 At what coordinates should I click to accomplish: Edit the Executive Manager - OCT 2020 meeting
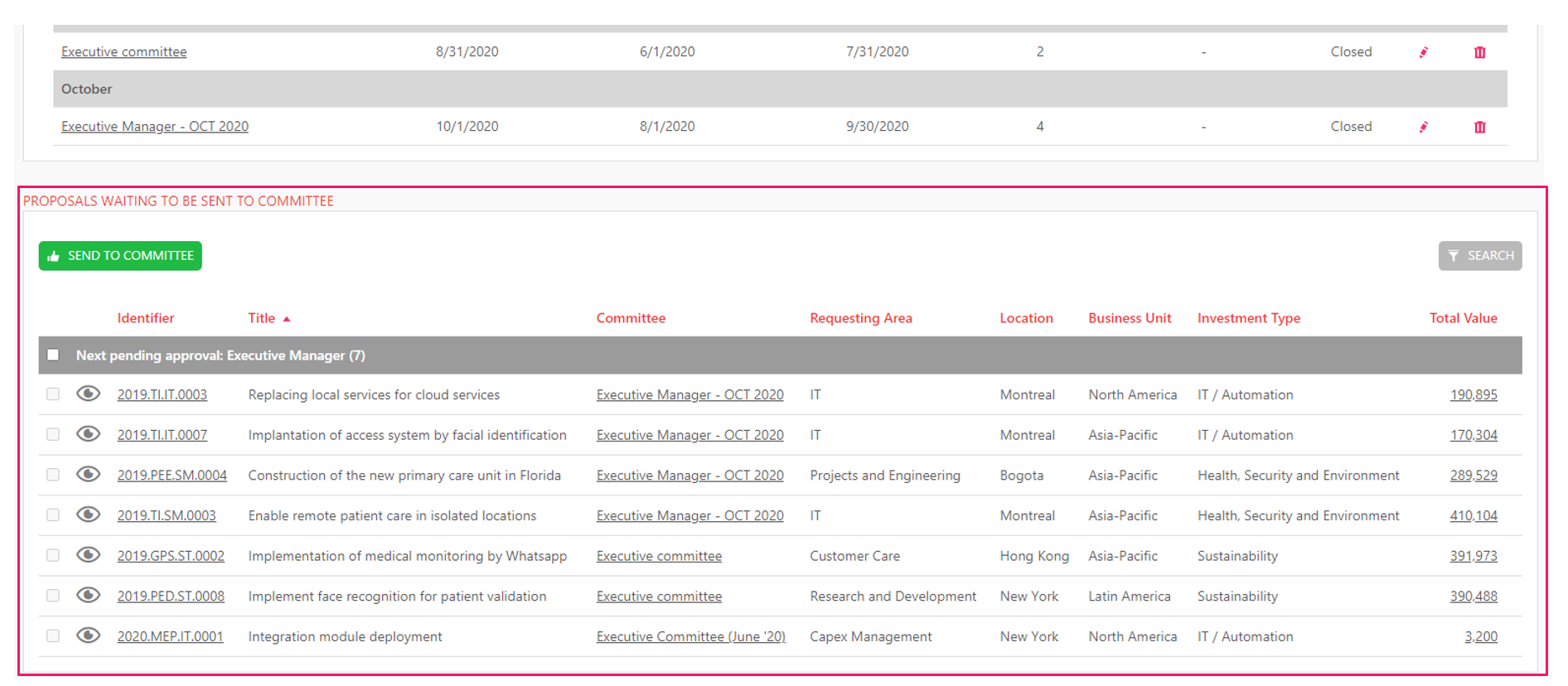click(1424, 127)
